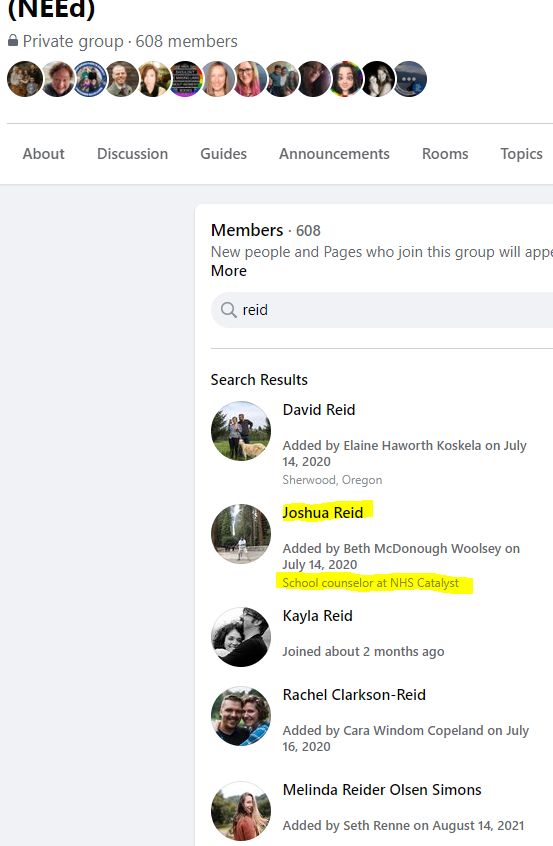Open the more-members avatar with three dots

[x=409, y=79]
